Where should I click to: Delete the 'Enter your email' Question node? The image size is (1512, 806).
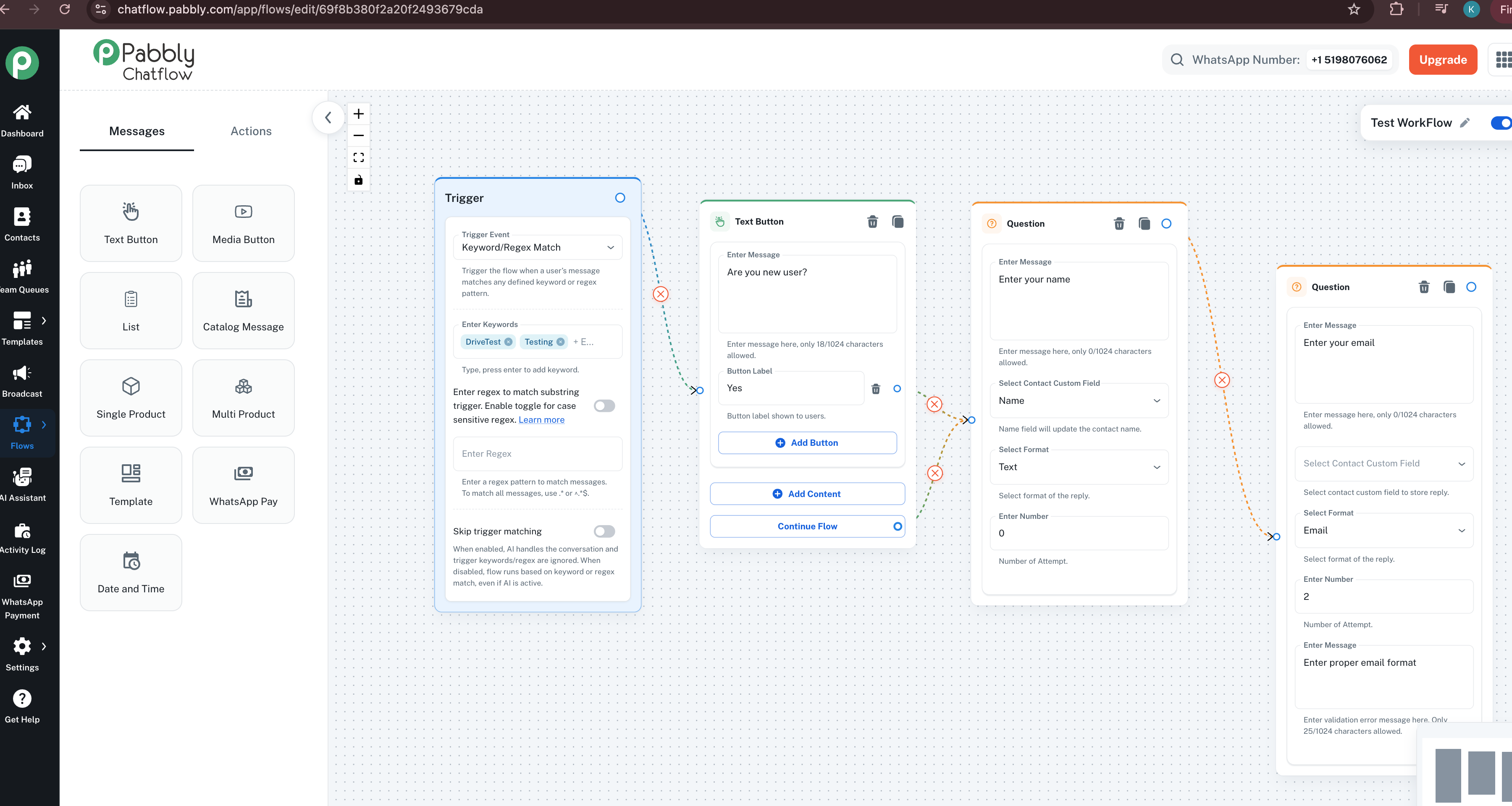tap(1424, 287)
